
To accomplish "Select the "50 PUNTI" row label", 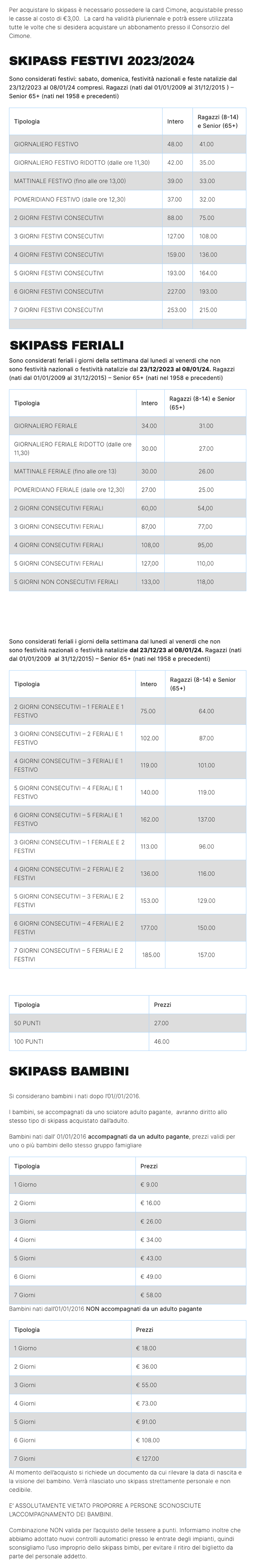I will coord(27,1023).
